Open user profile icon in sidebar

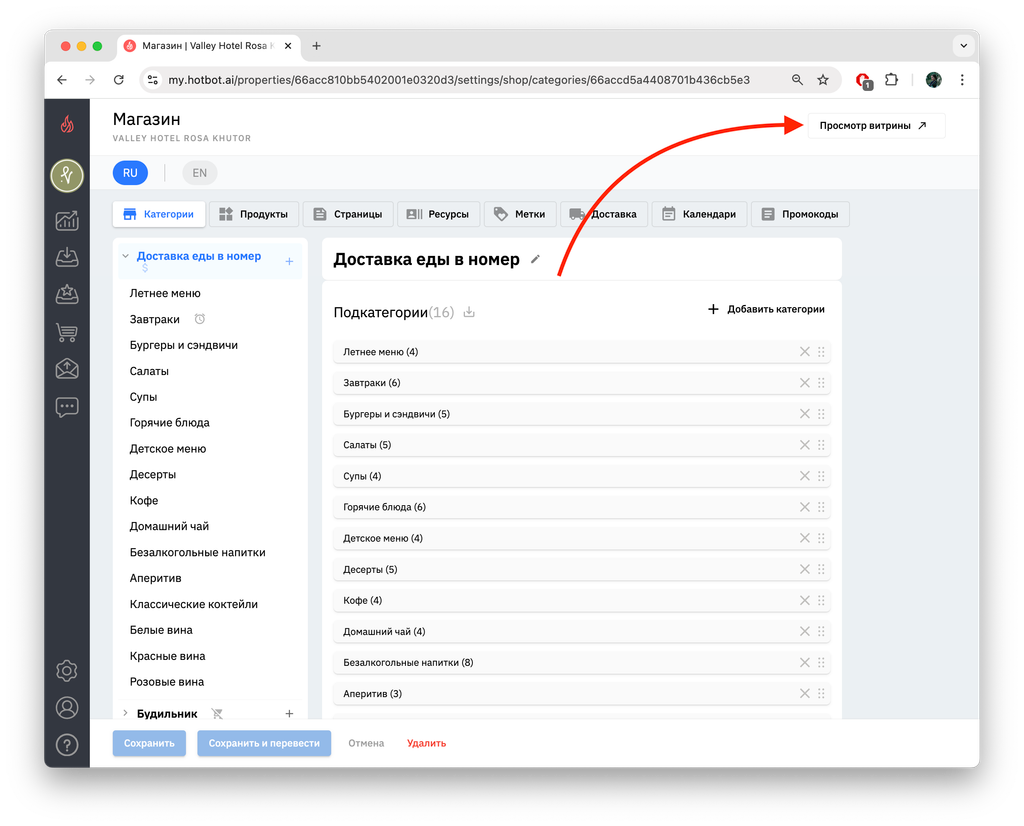point(67,708)
